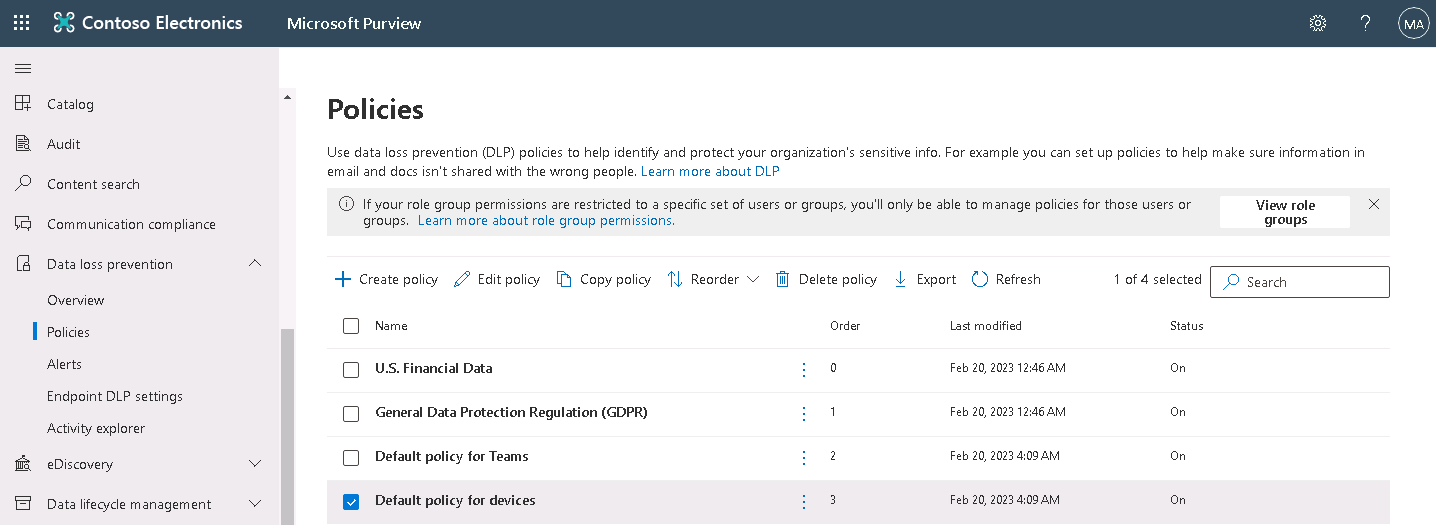
Task: Dismiss the role group permissions banner
Action: (x=1374, y=204)
